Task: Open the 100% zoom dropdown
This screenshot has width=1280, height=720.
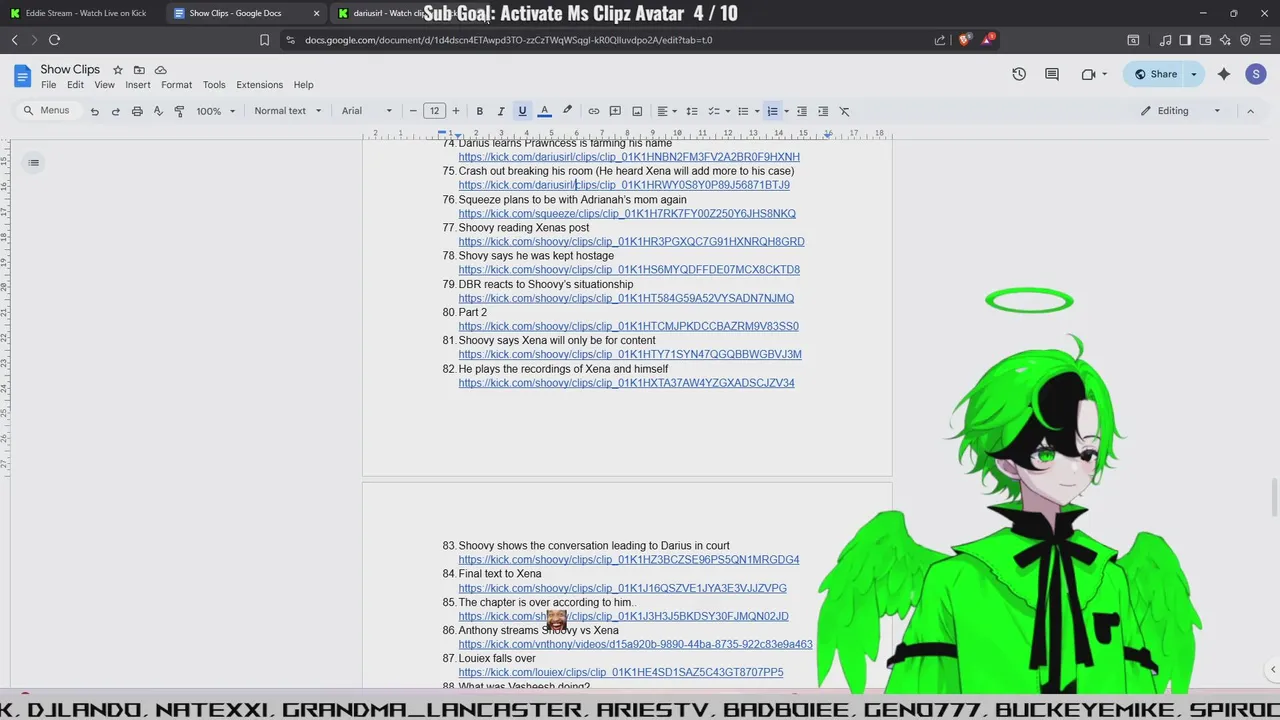Action: point(215,111)
